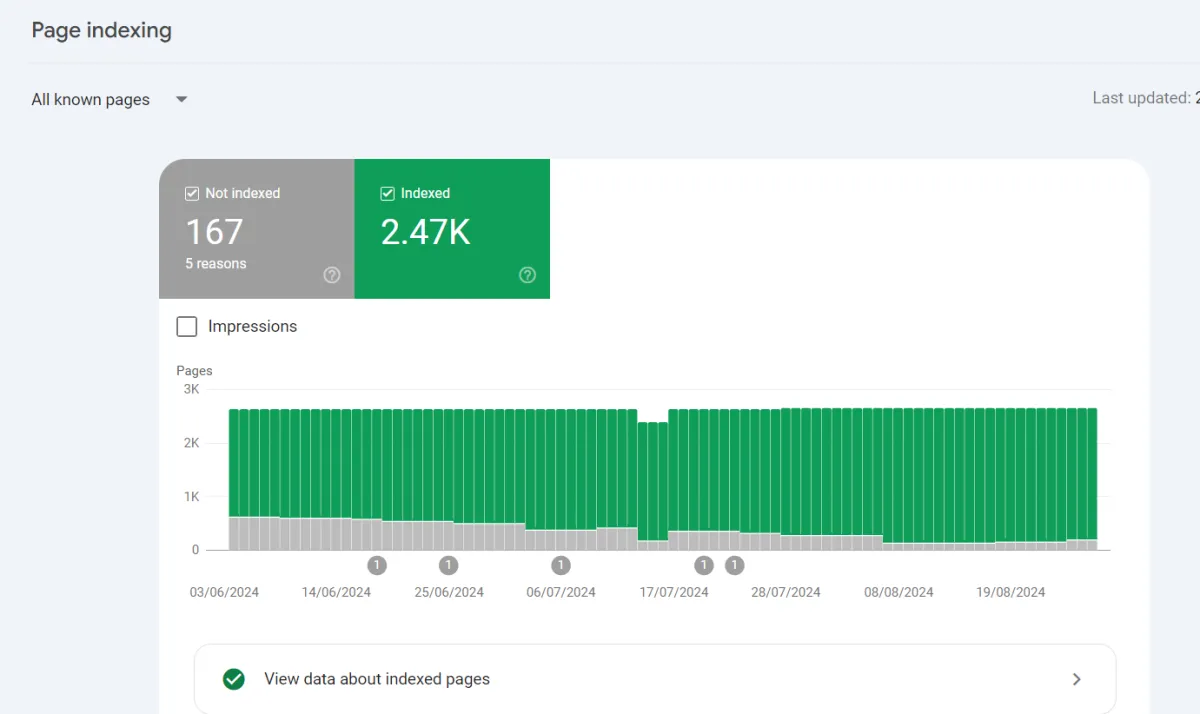Open annotation marker above 14/06/2024

377,565
